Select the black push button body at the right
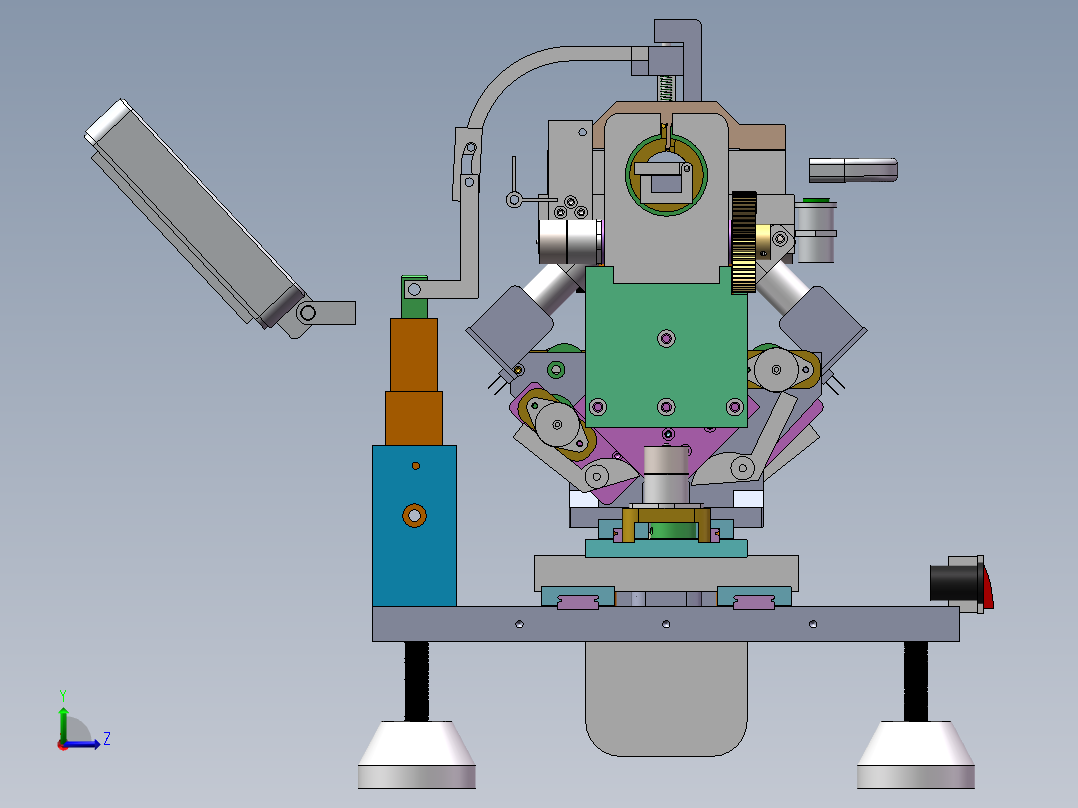Screen dimensions: 1078x808 tap(954, 583)
